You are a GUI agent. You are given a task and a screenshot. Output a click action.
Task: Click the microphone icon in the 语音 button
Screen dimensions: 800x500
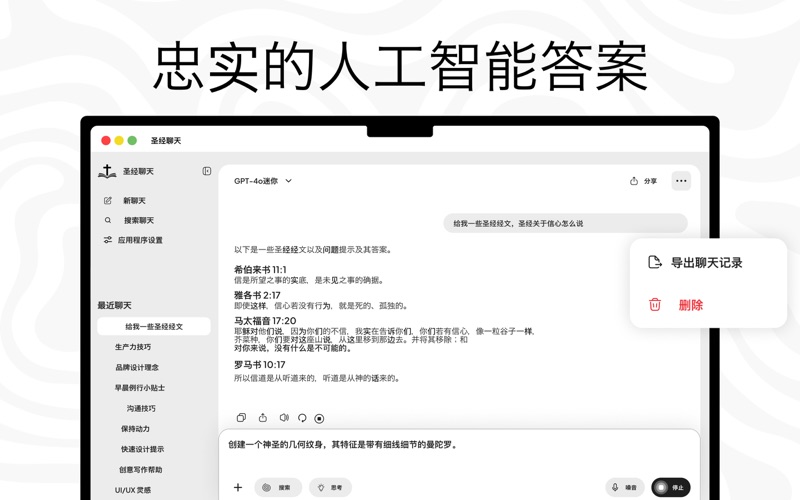[x=615, y=487]
